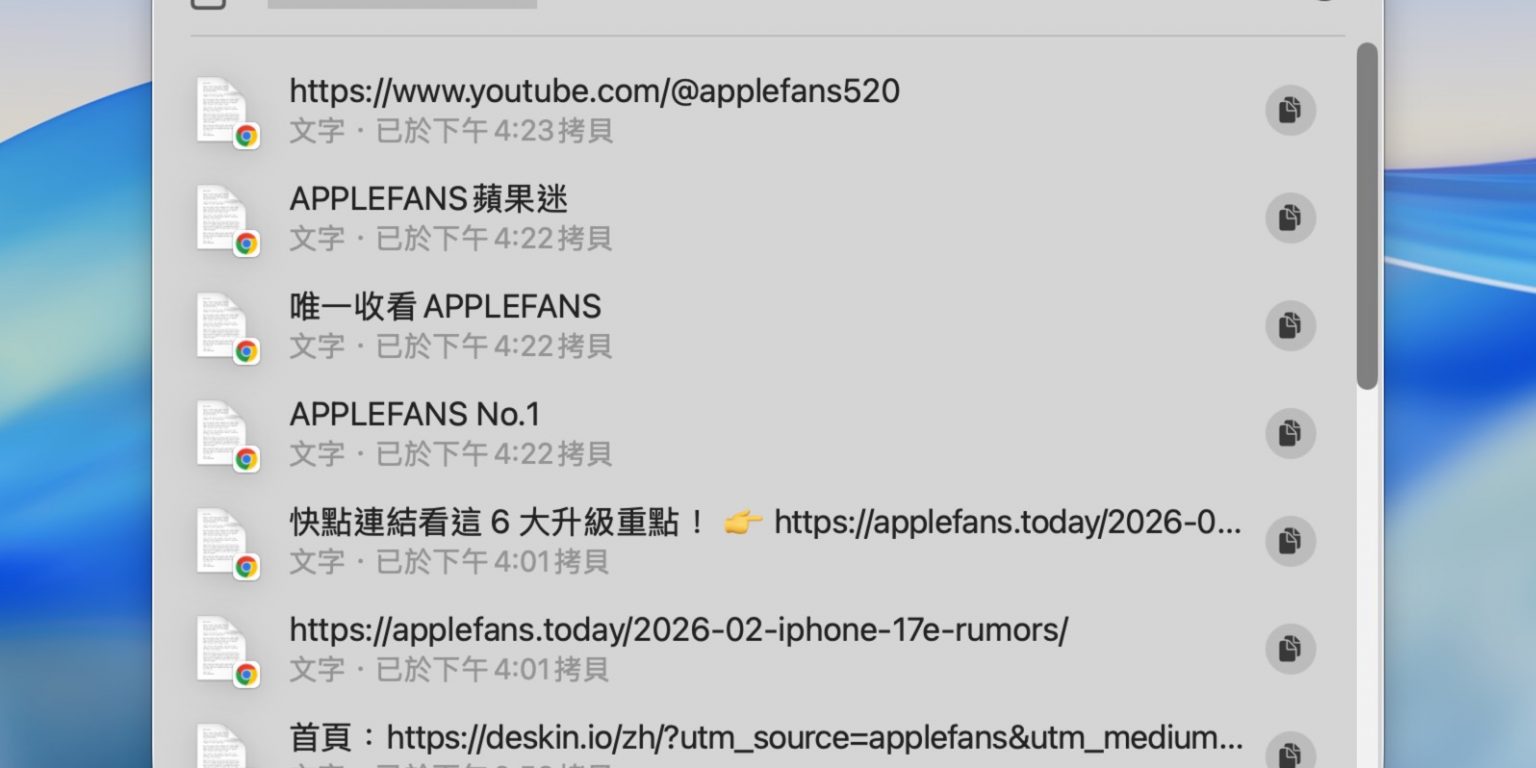
Task: Copy the deskin.io 首頁 entry
Action: click(x=1290, y=751)
